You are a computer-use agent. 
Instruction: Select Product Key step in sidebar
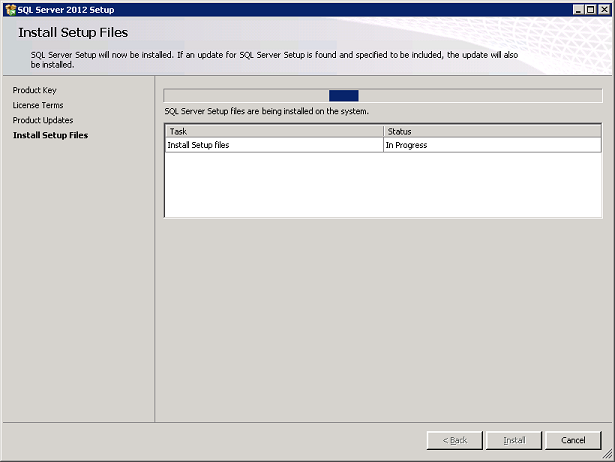coord(35,90)
